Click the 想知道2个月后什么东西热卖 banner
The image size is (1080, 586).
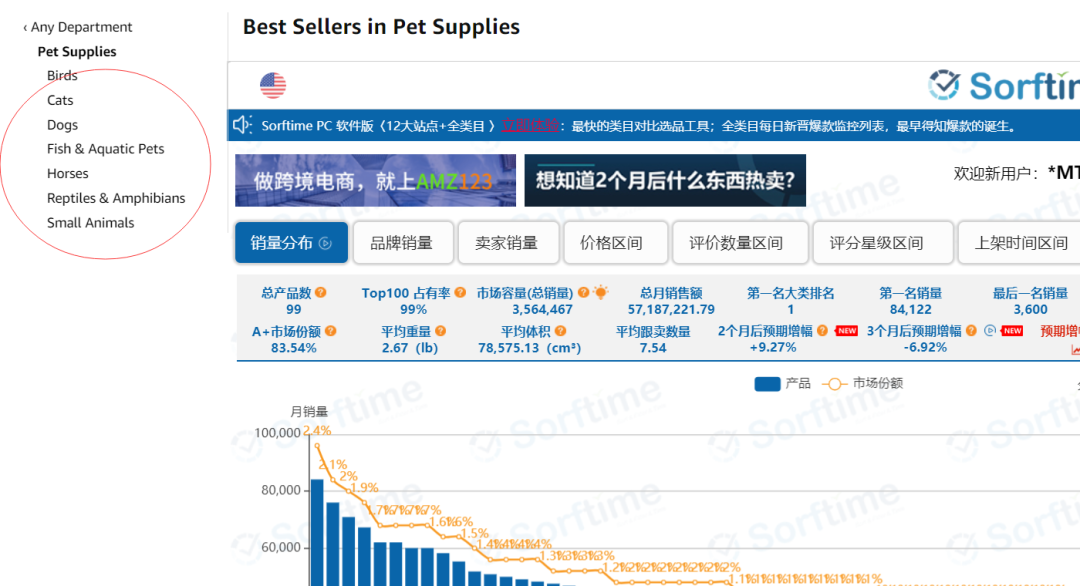pyautogui.click(x=665, y=181)
